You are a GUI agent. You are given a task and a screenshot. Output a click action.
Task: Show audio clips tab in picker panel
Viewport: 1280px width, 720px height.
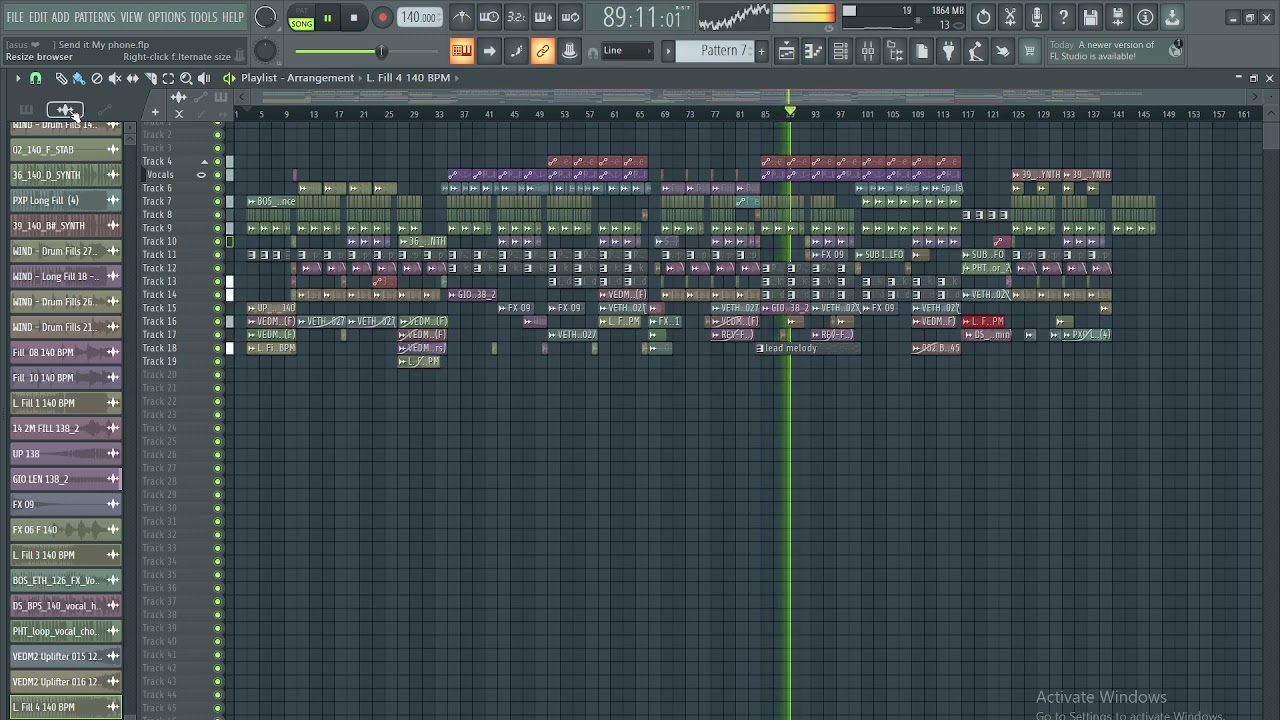point(65,109)
